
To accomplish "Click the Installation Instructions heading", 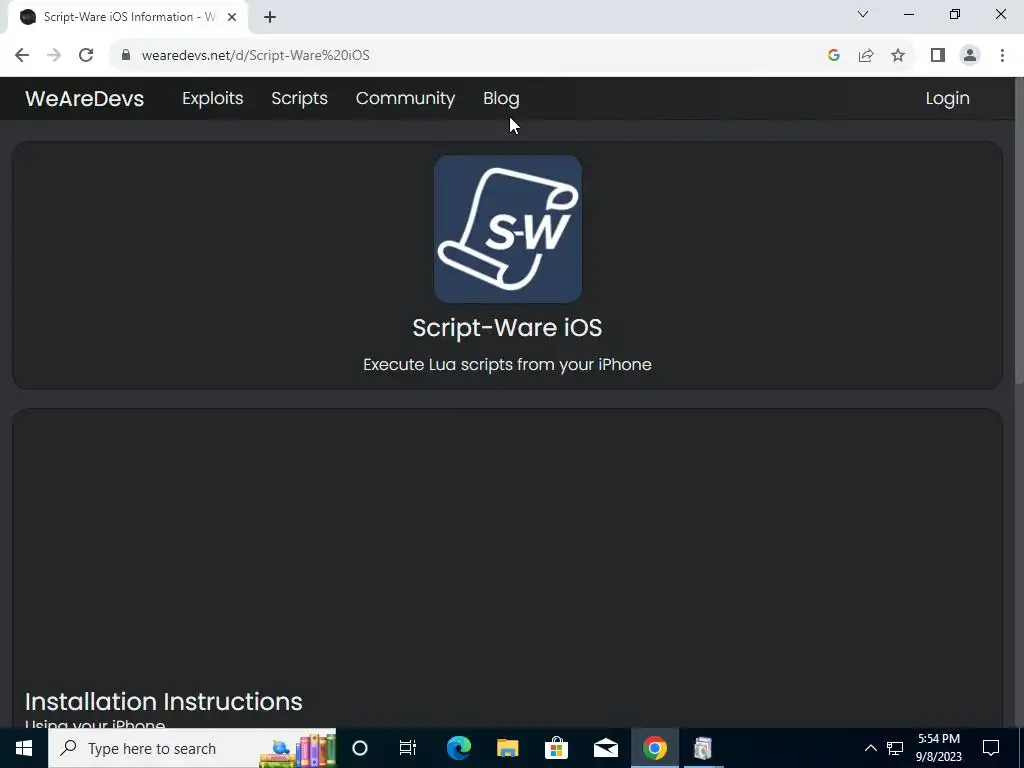I will click(x=163, y=701).
